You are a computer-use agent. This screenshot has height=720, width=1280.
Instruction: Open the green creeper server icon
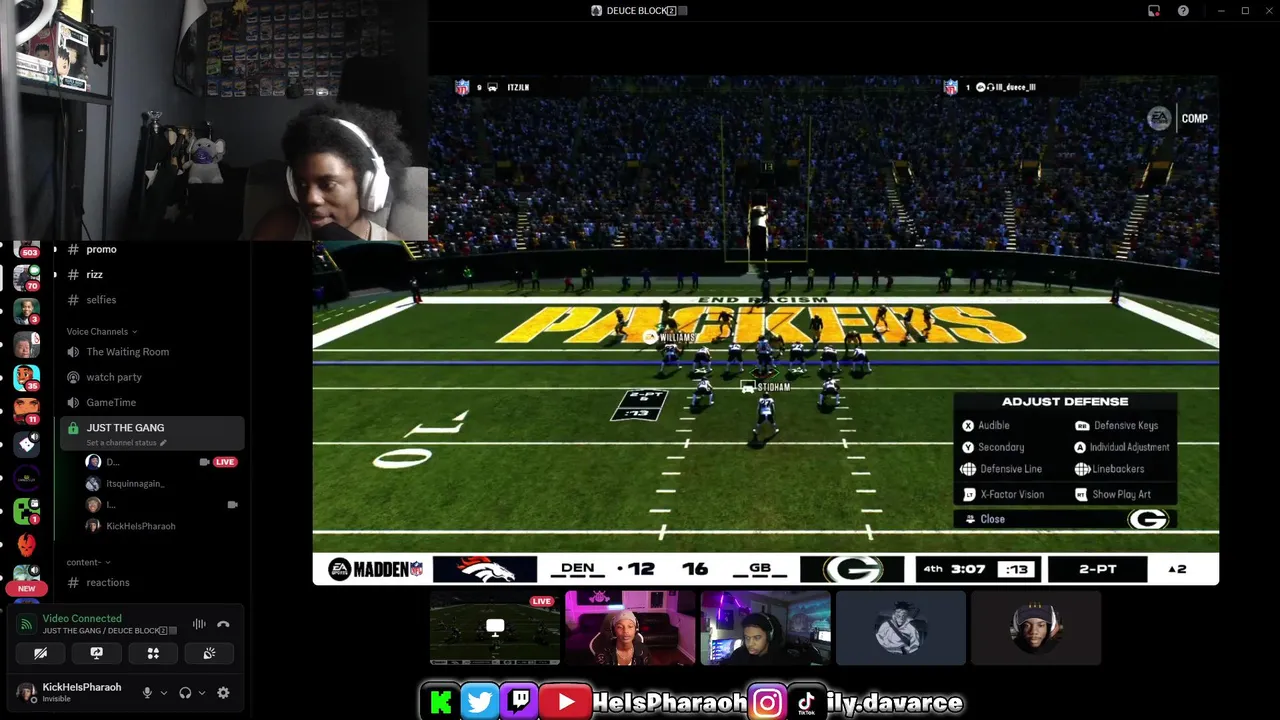coord(27,511)
